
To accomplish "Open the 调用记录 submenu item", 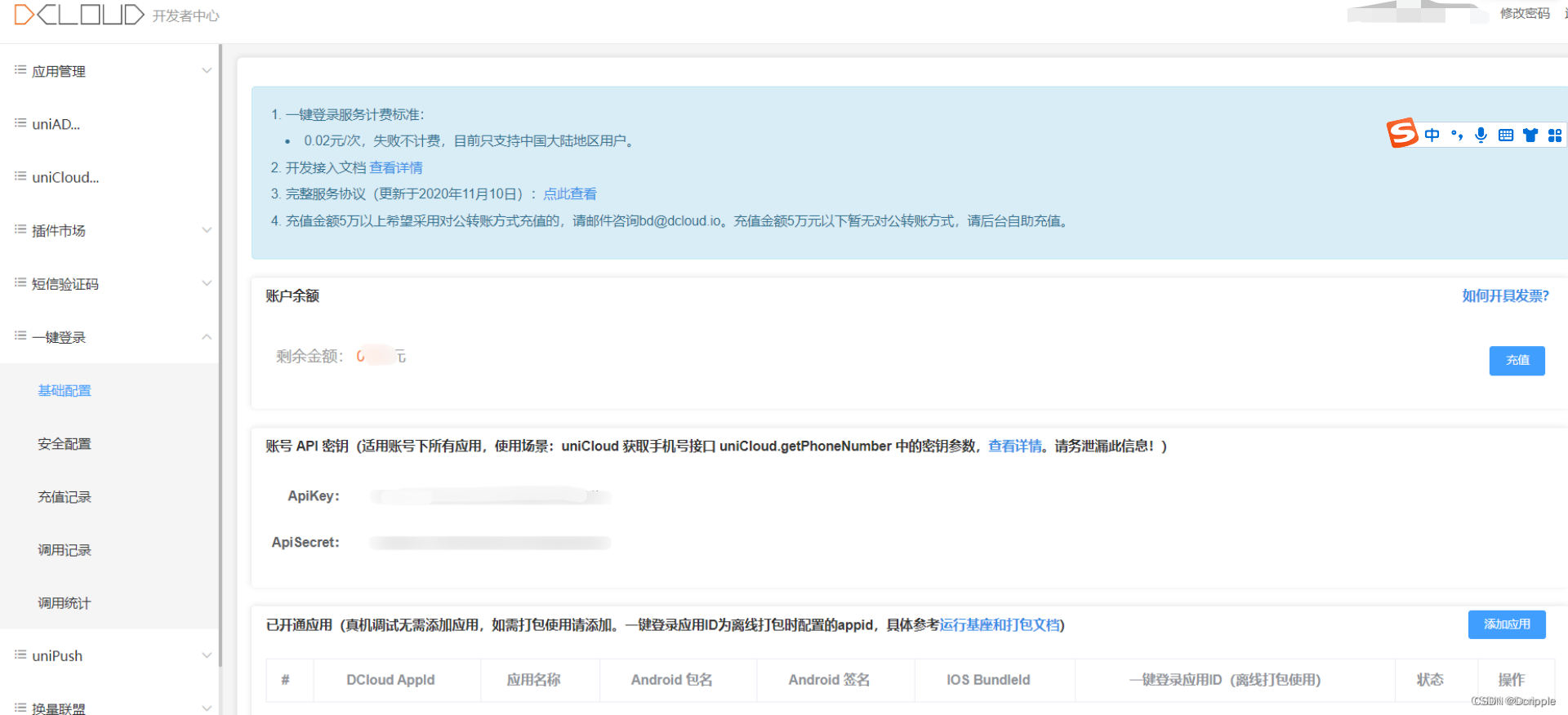I will (x=65, y=549).
